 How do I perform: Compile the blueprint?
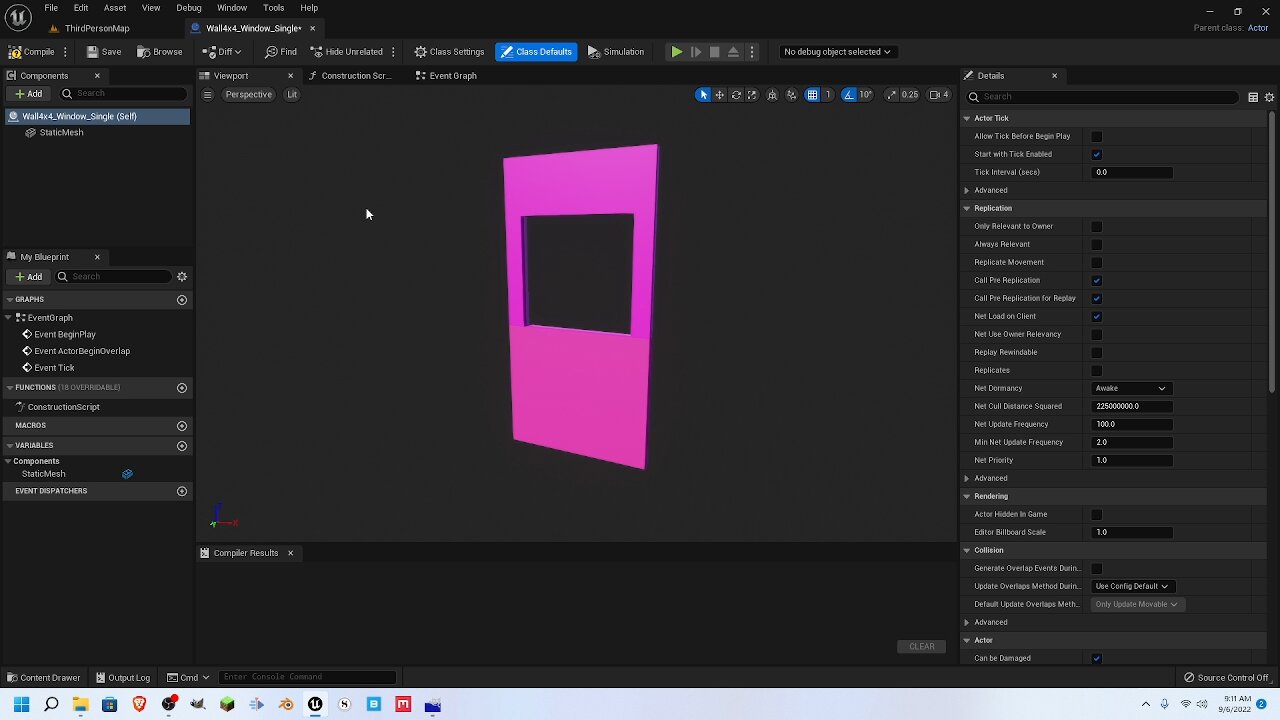point(31,52)
